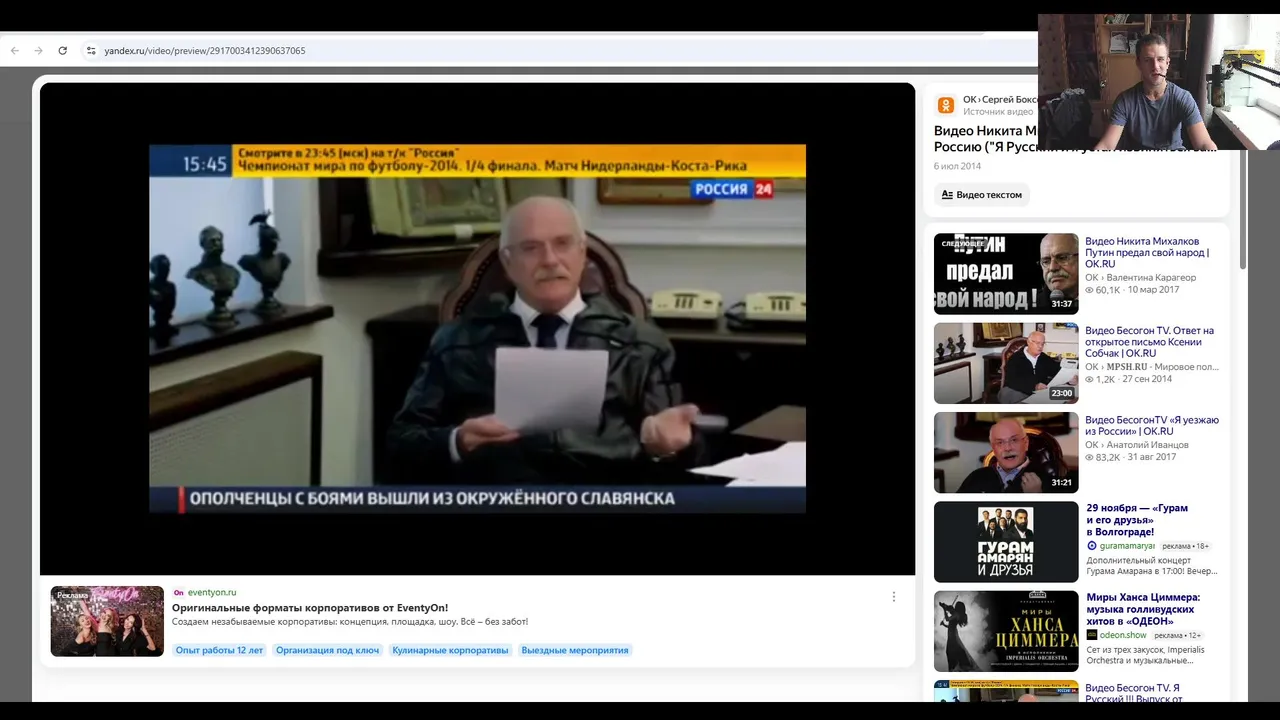Click the 6 июл 2014 date text
1280x720 pixels.
pyautogui.click(x=957, y=166)
